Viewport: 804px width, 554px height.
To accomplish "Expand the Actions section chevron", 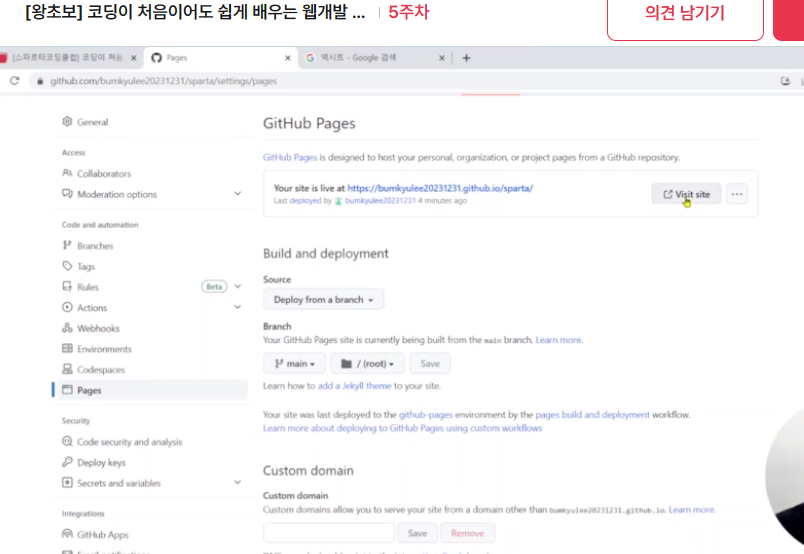I will click(x=237, y=307).
